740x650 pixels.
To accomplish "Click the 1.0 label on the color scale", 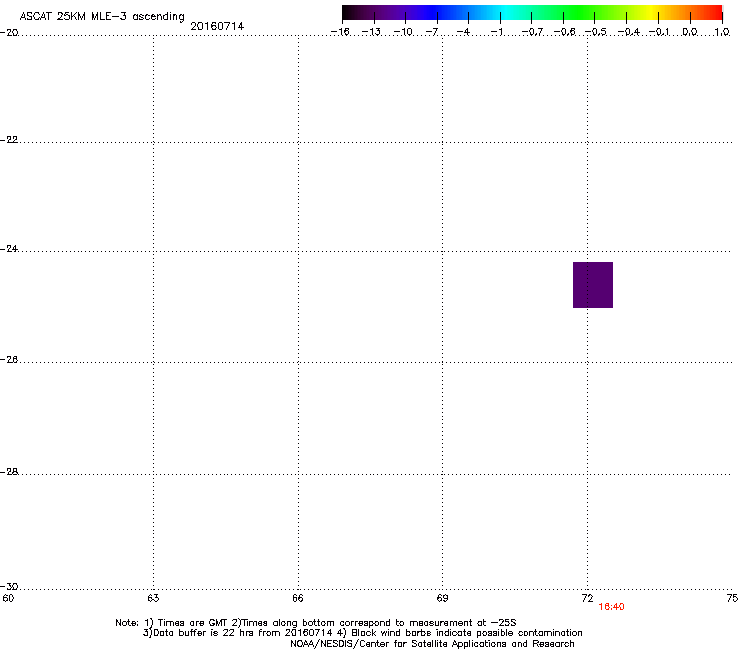I will pos(722,32).
